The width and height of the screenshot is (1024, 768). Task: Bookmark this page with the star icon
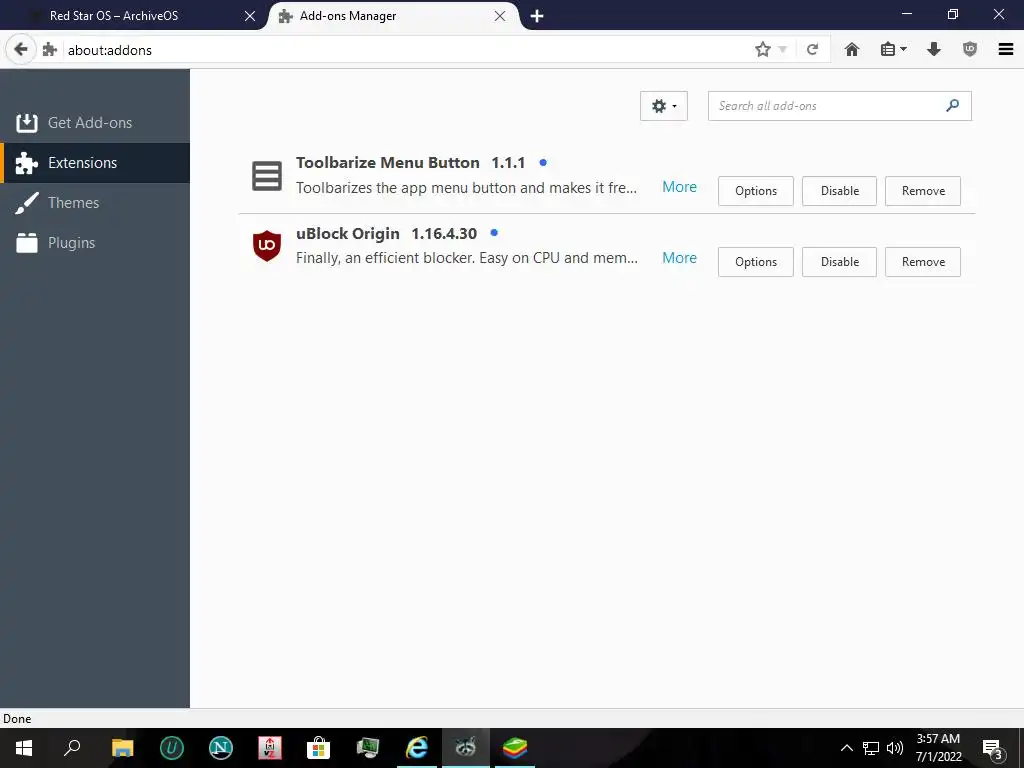coord(762,50)
